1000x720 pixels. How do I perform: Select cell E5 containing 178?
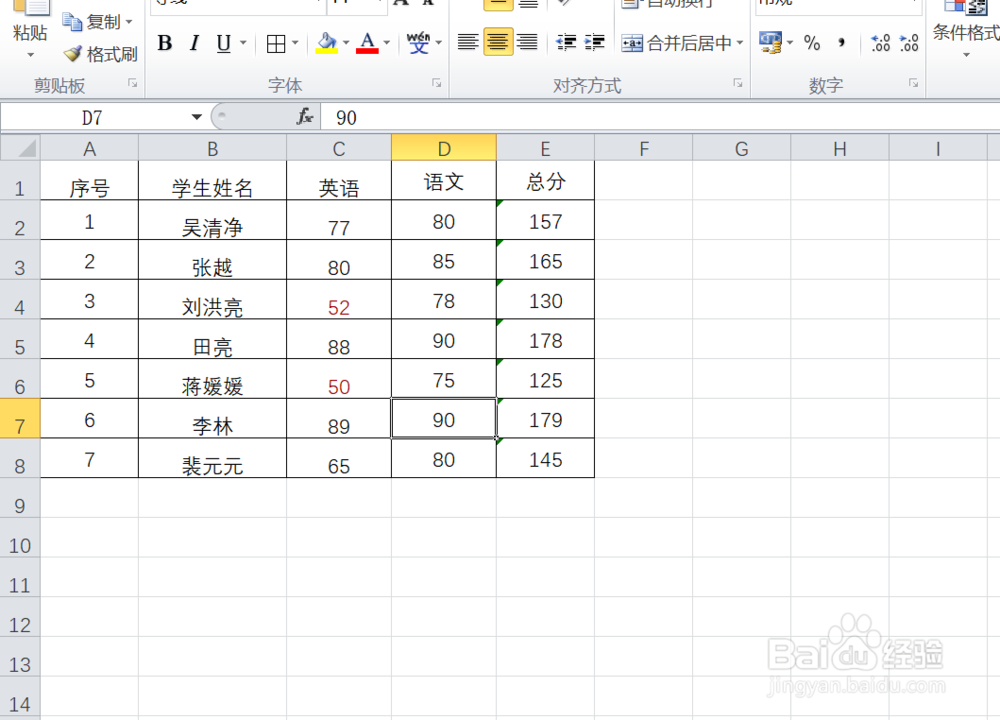[x=545, y=340]
